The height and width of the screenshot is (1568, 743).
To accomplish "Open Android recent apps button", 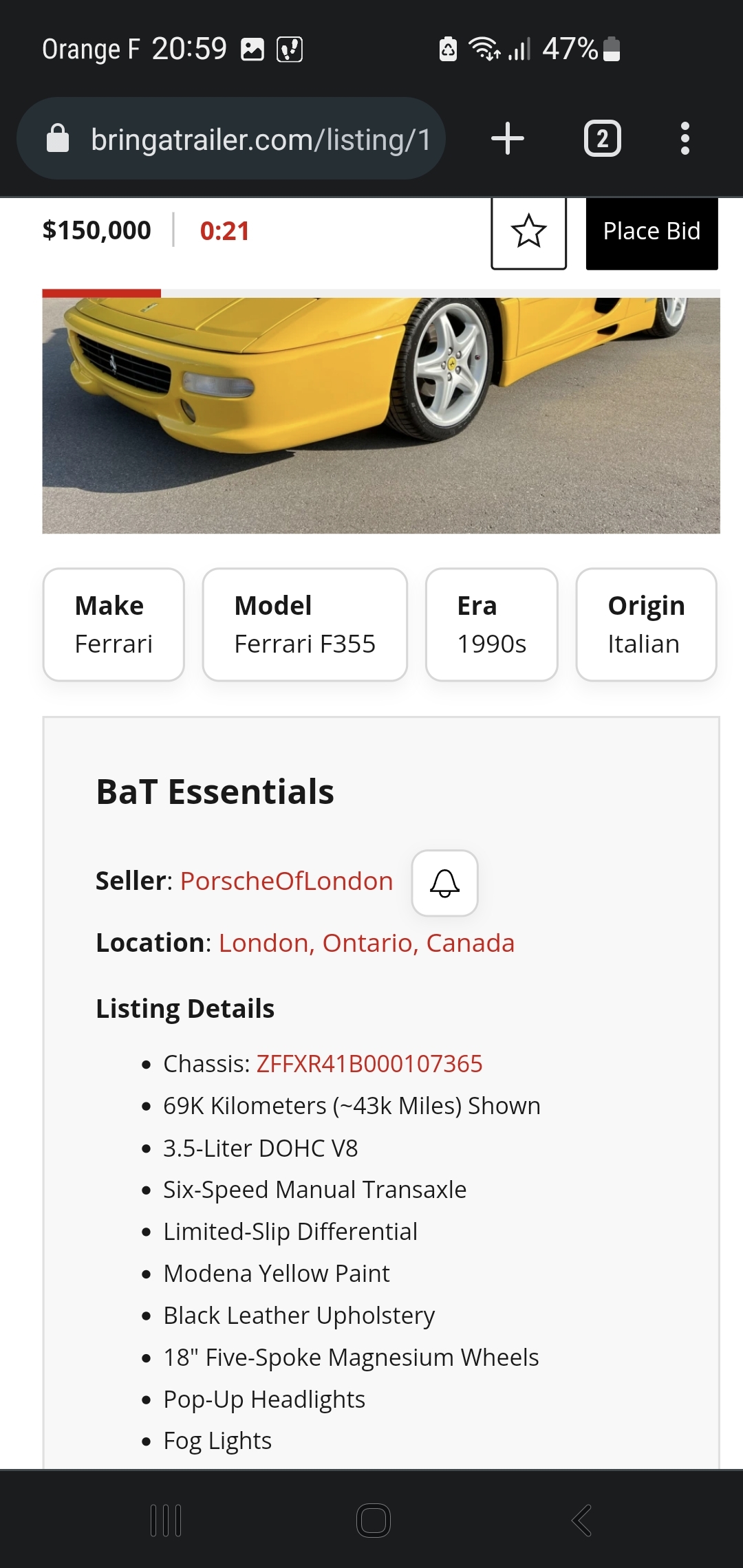I will [x=166, y=1520].
